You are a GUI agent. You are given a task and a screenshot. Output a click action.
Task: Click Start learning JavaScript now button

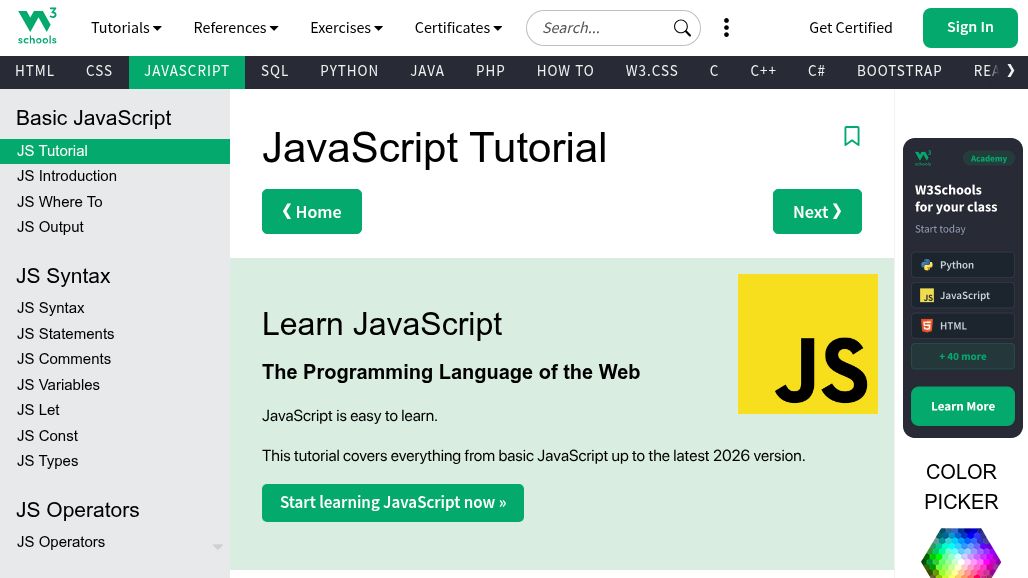coord(392,503)
